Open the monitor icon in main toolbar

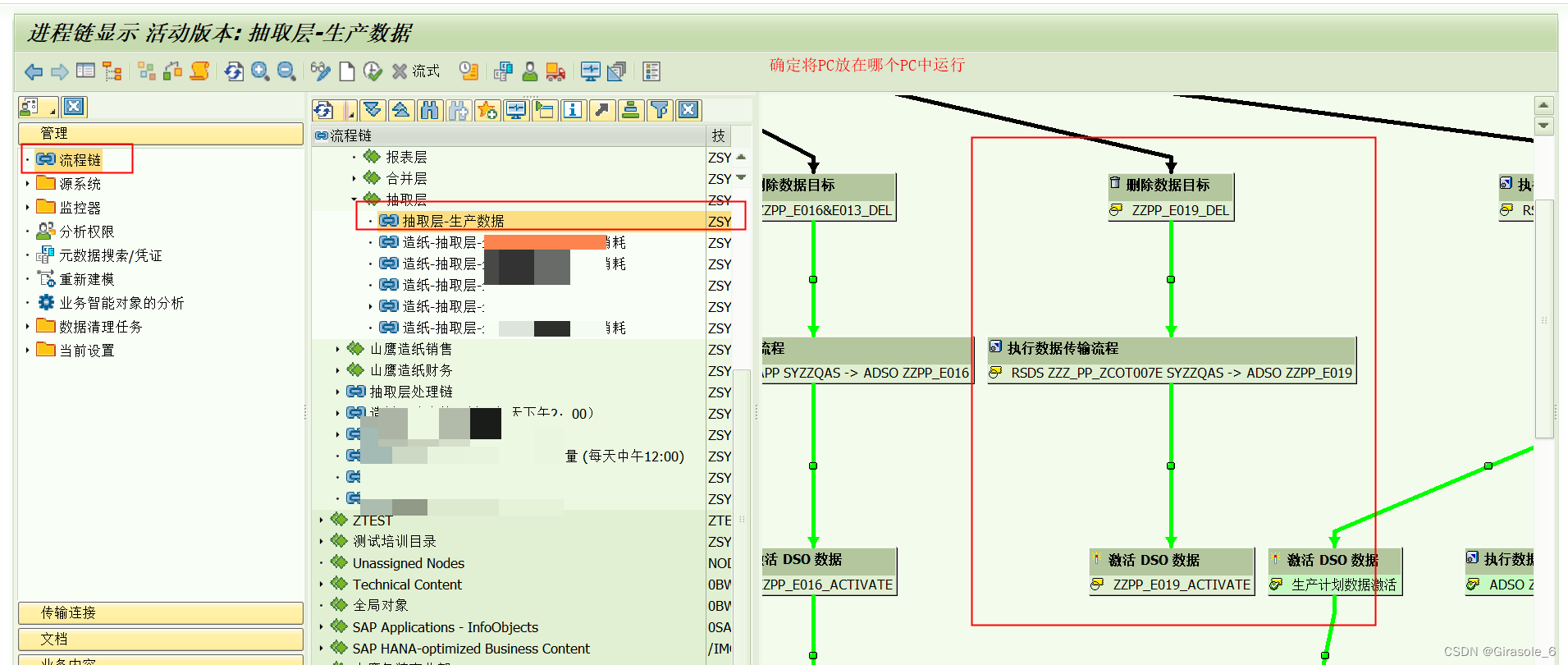click(x=590, y=71)
